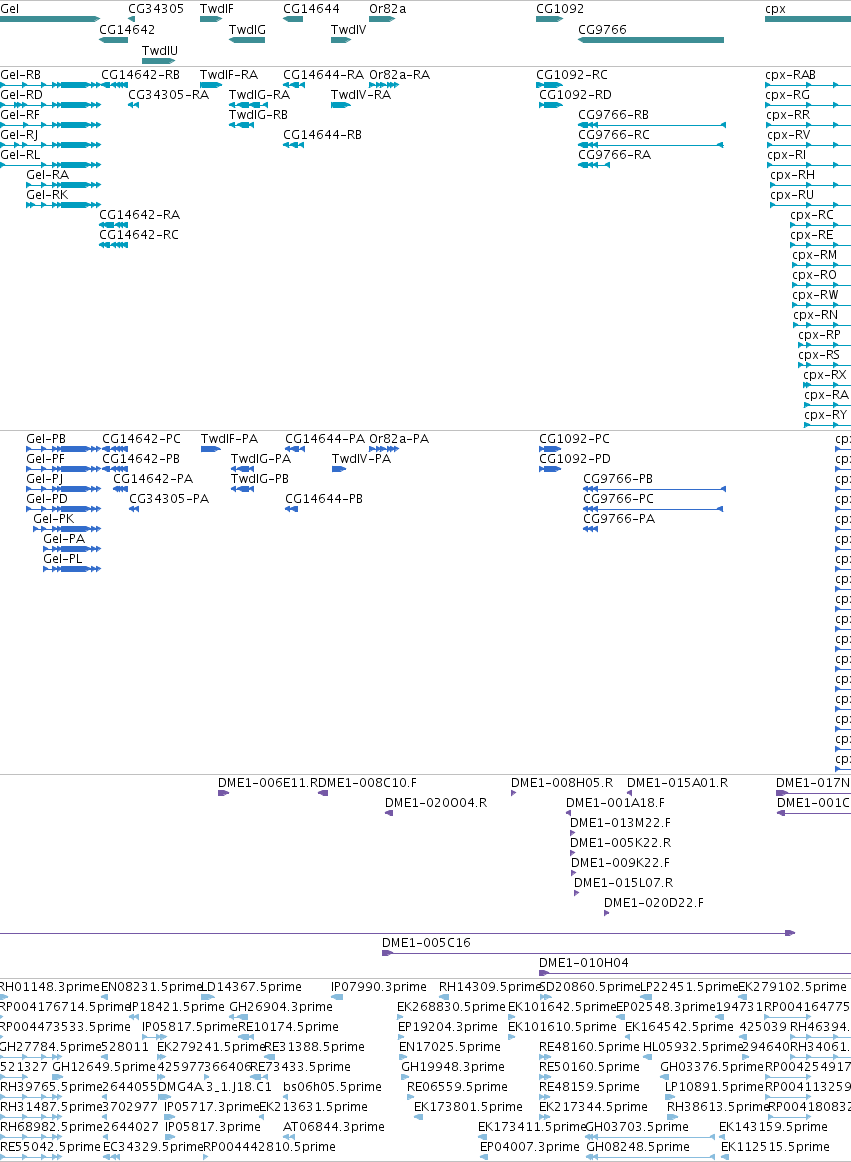Click the cpx-RAB transcript label
The height and width of the screenshot is (1162, 851).
point(790,75)
